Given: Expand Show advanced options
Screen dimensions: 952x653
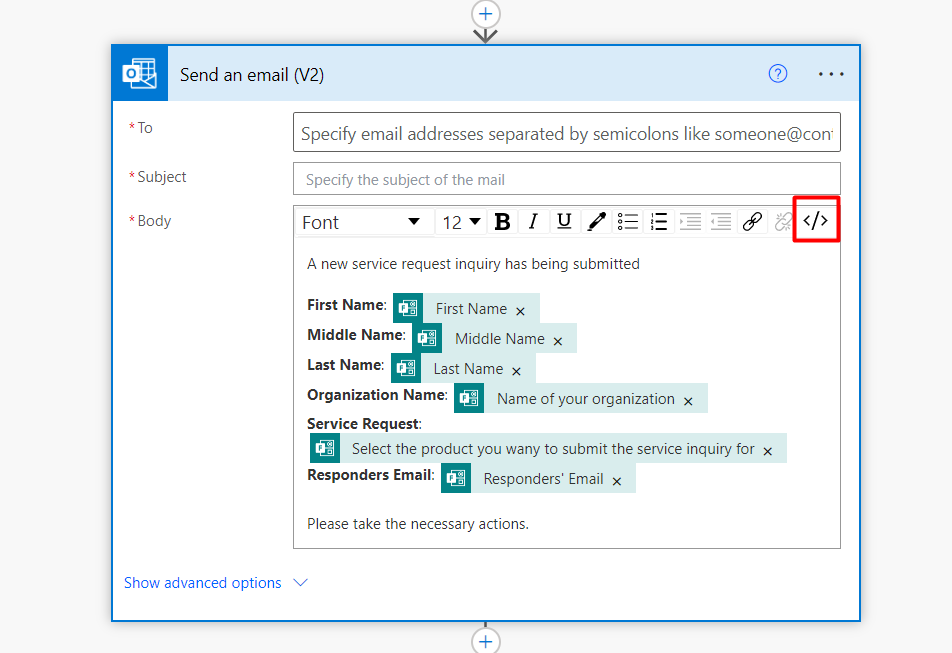Looking at the screenshot, I should (x=215, y=583).
